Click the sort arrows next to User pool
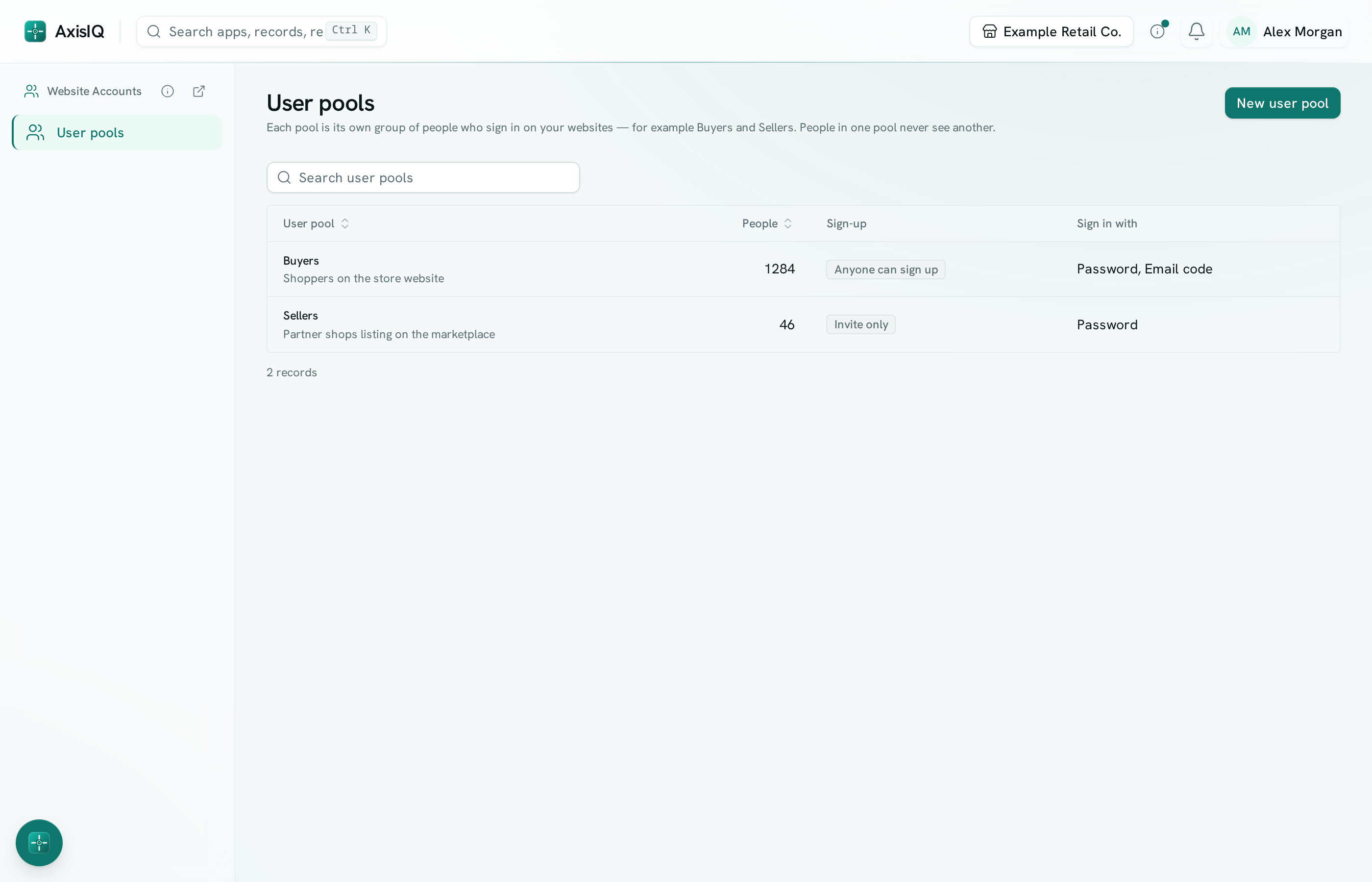 (345, 223)
